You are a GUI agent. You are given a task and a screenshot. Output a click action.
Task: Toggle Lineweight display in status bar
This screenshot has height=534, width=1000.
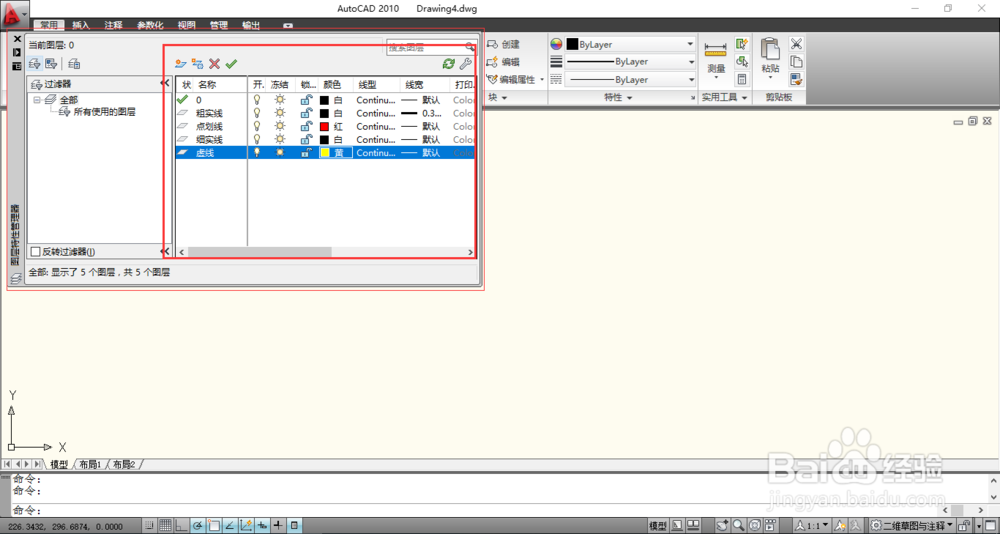(278, 526)
